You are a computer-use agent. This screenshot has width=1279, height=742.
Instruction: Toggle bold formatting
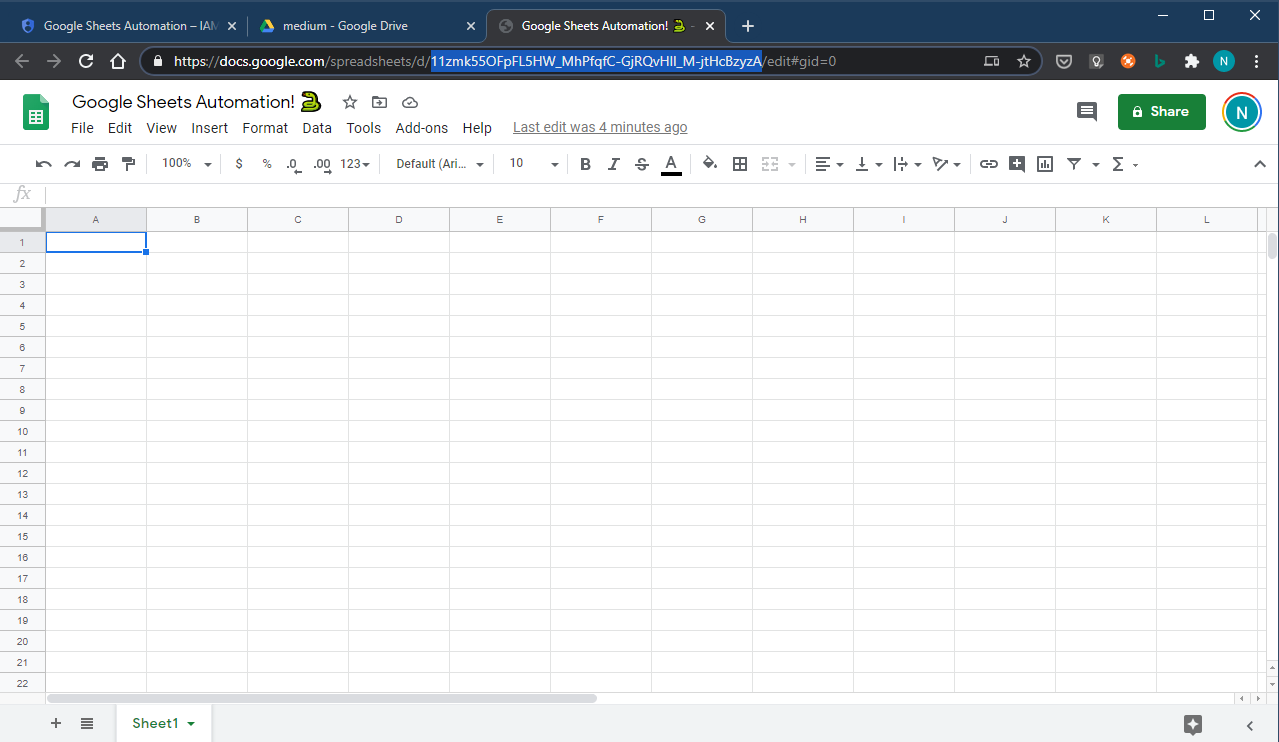pyautogui.click(x=585, y=164)
